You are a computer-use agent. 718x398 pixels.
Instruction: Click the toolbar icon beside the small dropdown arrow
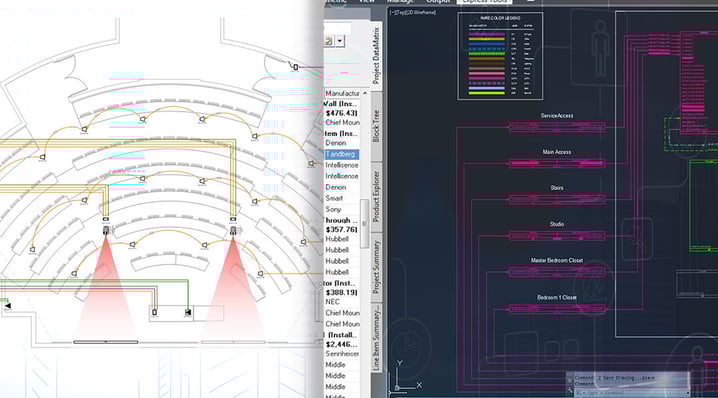pyautogui.click(x=328, y=41)
